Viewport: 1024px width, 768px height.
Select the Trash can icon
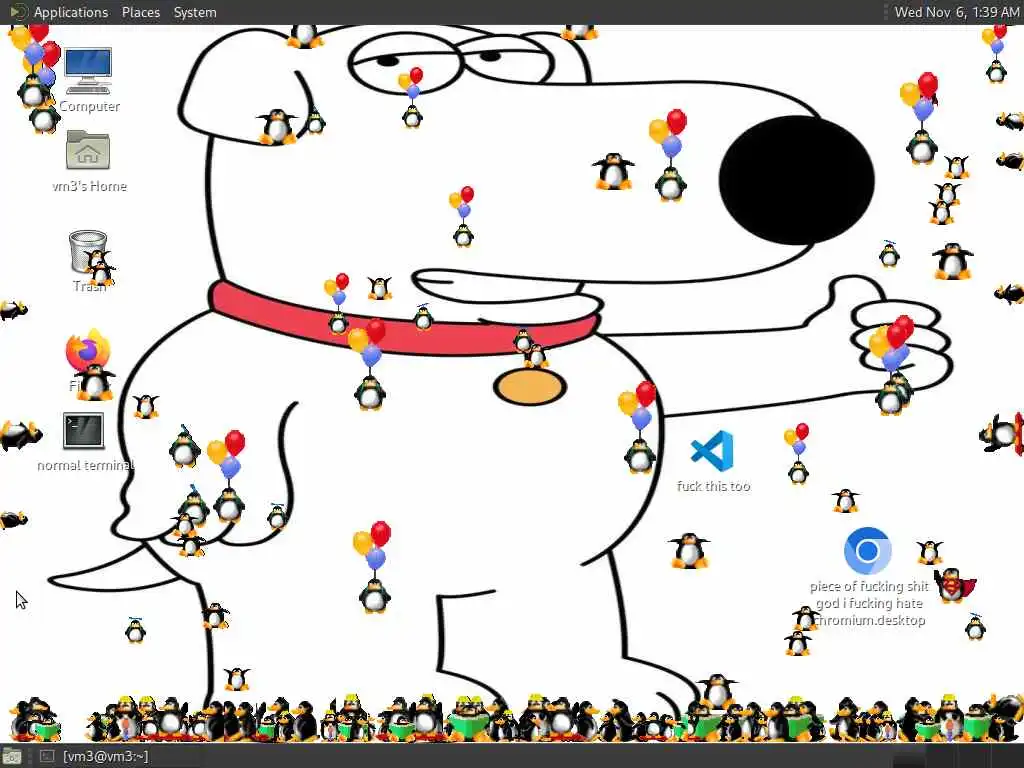pos(88,253)
